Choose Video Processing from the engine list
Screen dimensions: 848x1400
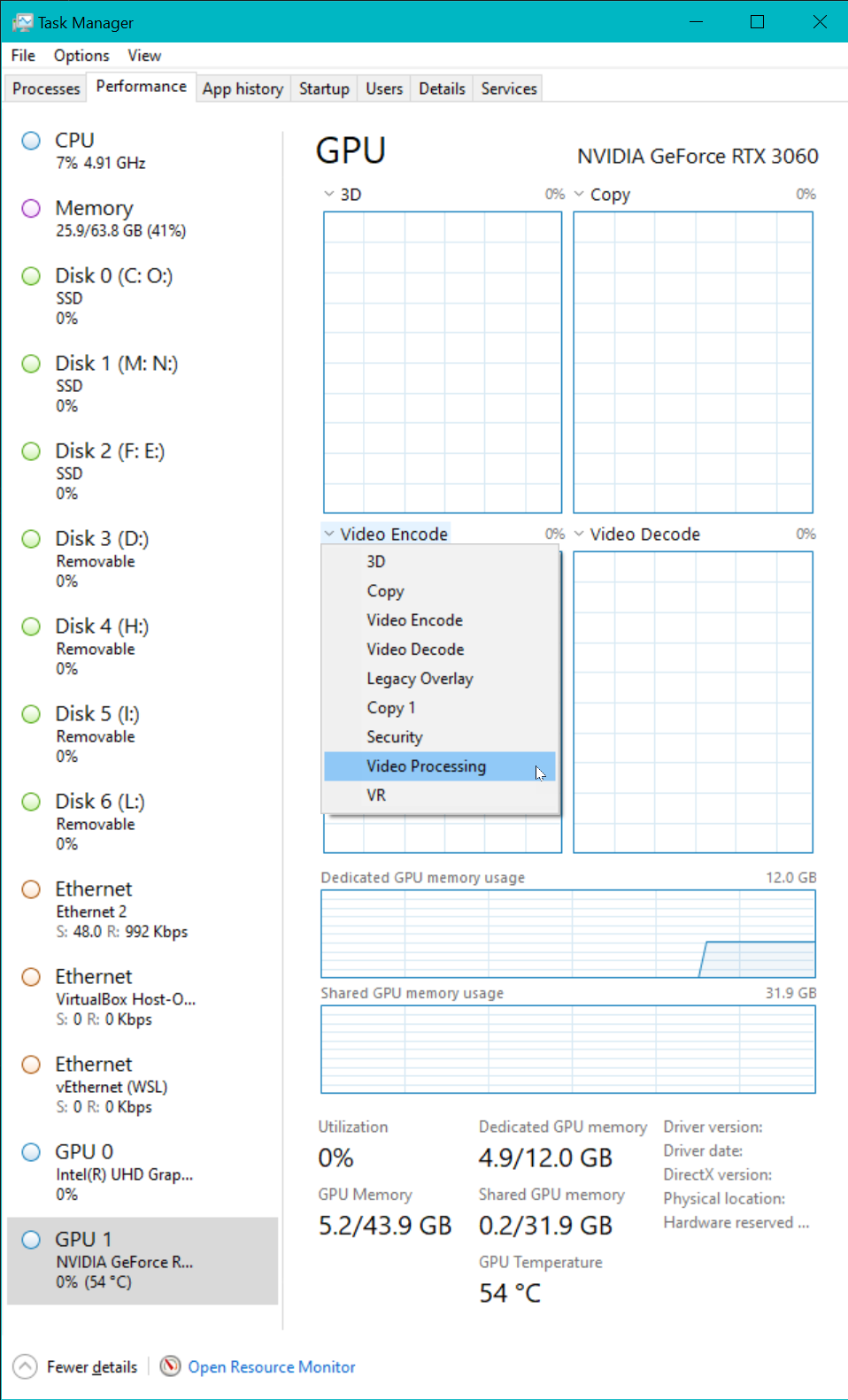click(427, 766)
